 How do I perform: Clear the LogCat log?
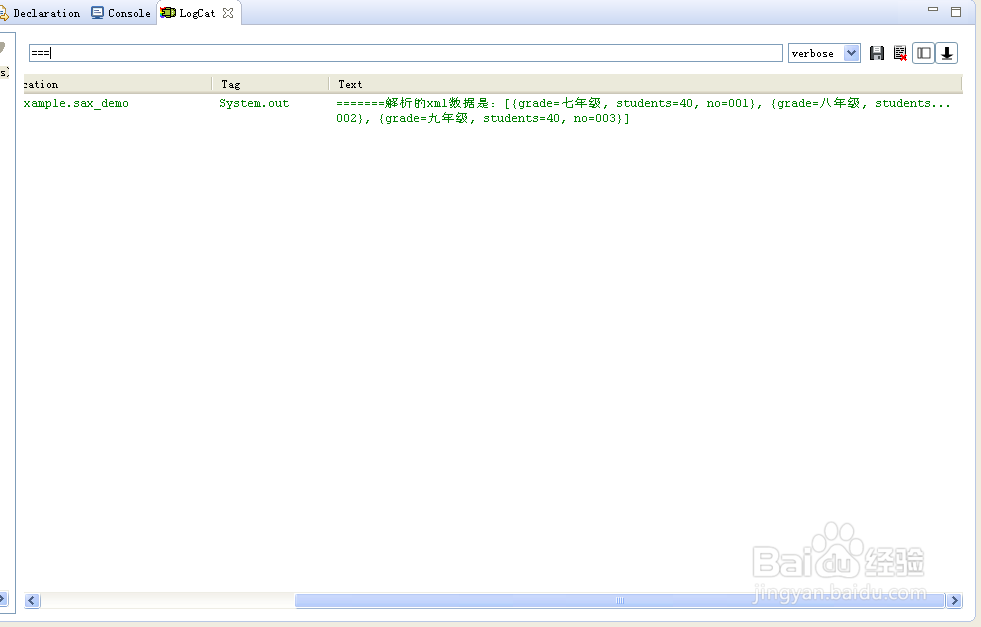coord(900,53)
